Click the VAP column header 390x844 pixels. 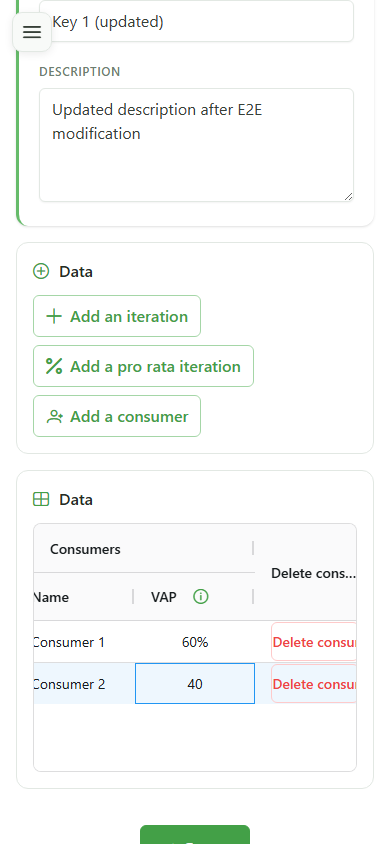[x=194, y=597]
